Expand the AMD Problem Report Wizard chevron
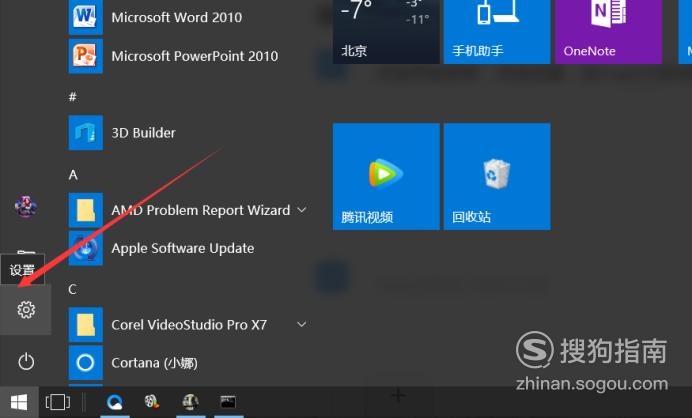 coord(302,210)
